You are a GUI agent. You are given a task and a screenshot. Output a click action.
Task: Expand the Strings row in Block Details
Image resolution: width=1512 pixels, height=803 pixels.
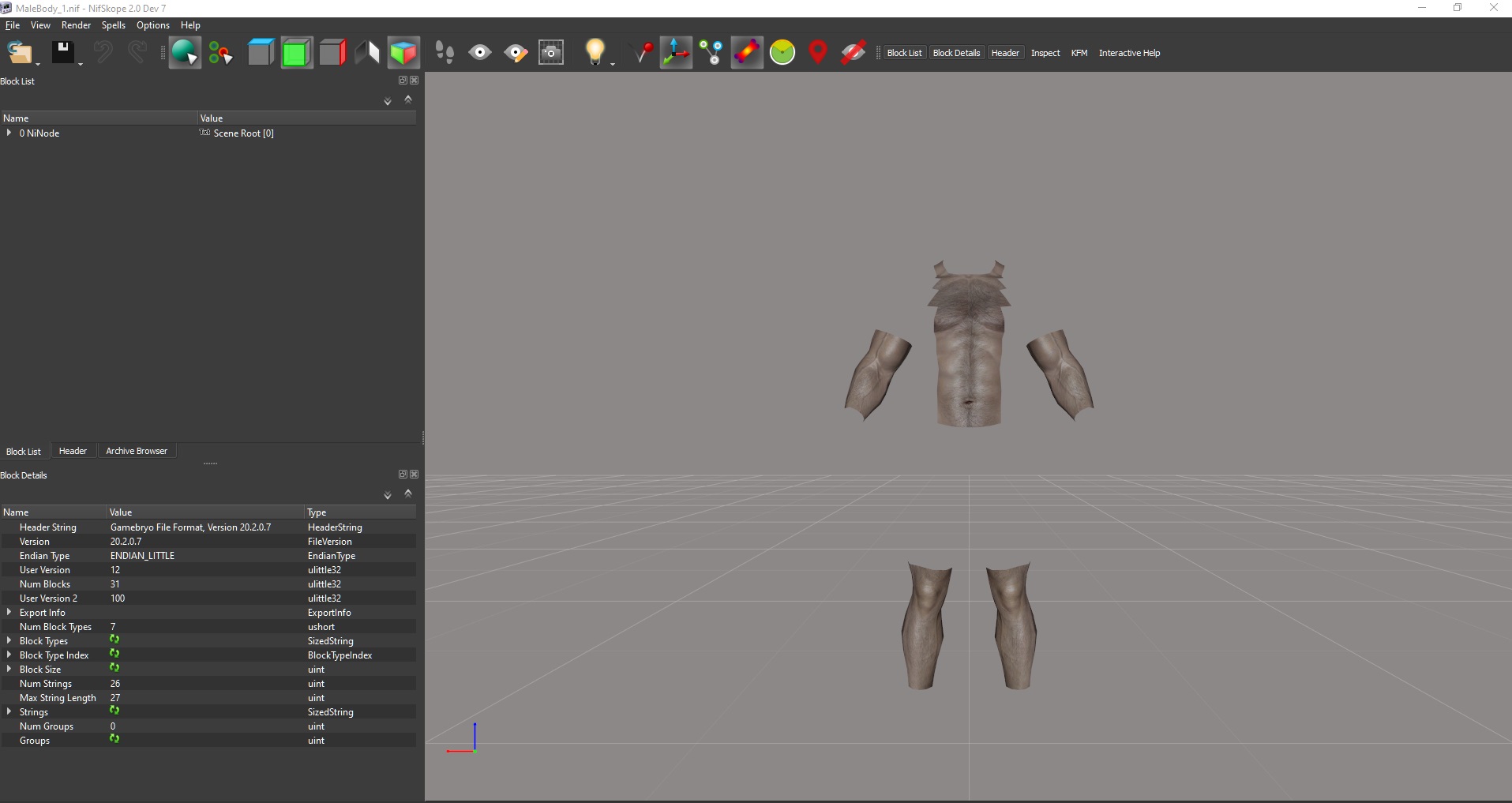(9, 712)
